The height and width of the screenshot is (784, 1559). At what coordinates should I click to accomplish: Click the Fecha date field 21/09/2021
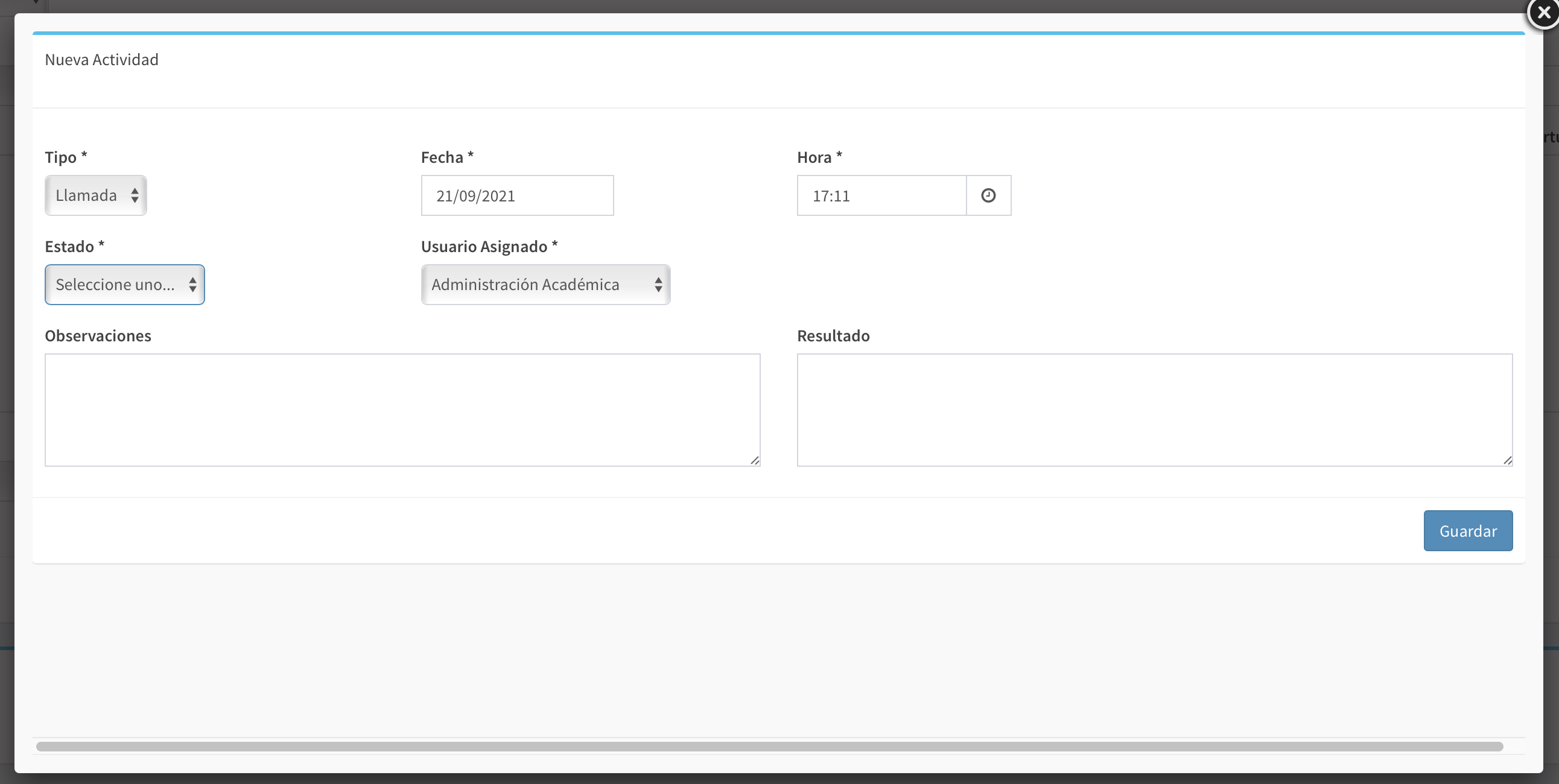tap(517, 195)
